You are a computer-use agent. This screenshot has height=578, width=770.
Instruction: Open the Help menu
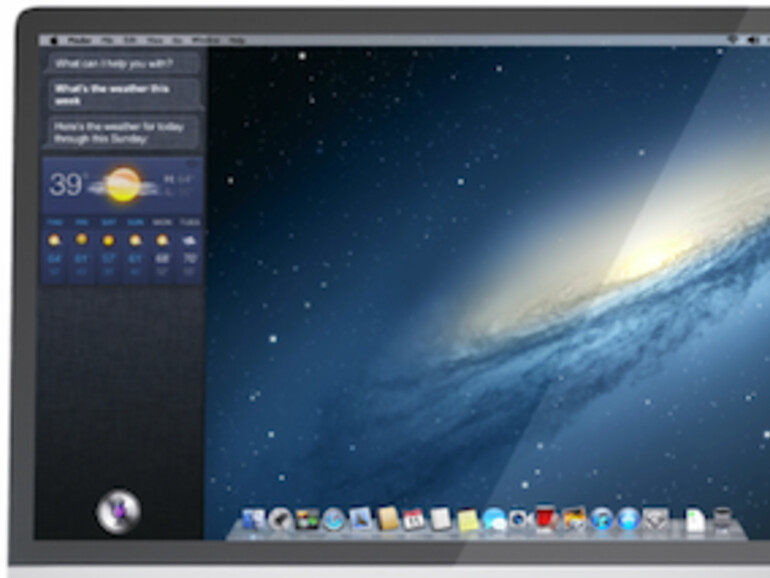pos(237,40)
